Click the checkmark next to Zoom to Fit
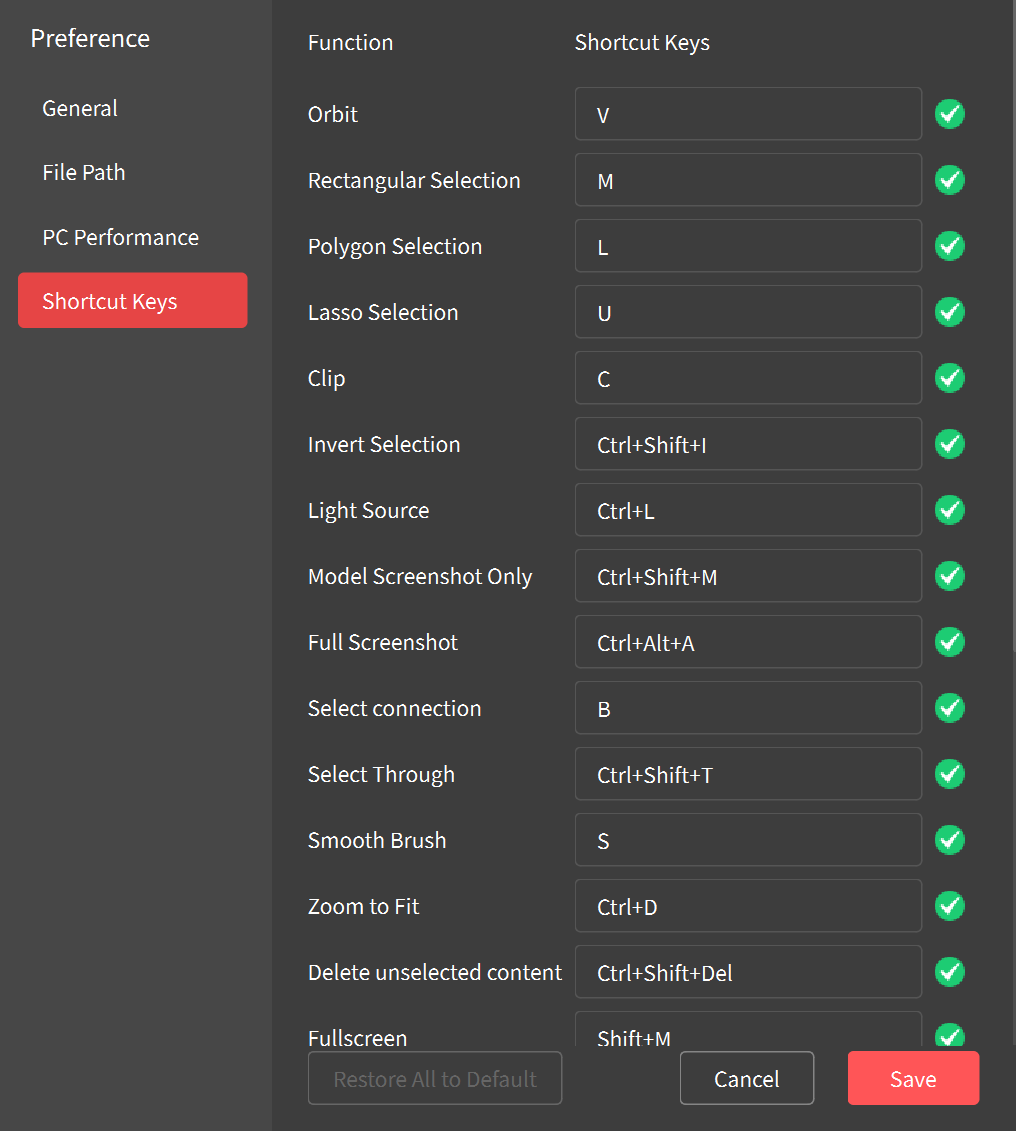 (949, 906)
